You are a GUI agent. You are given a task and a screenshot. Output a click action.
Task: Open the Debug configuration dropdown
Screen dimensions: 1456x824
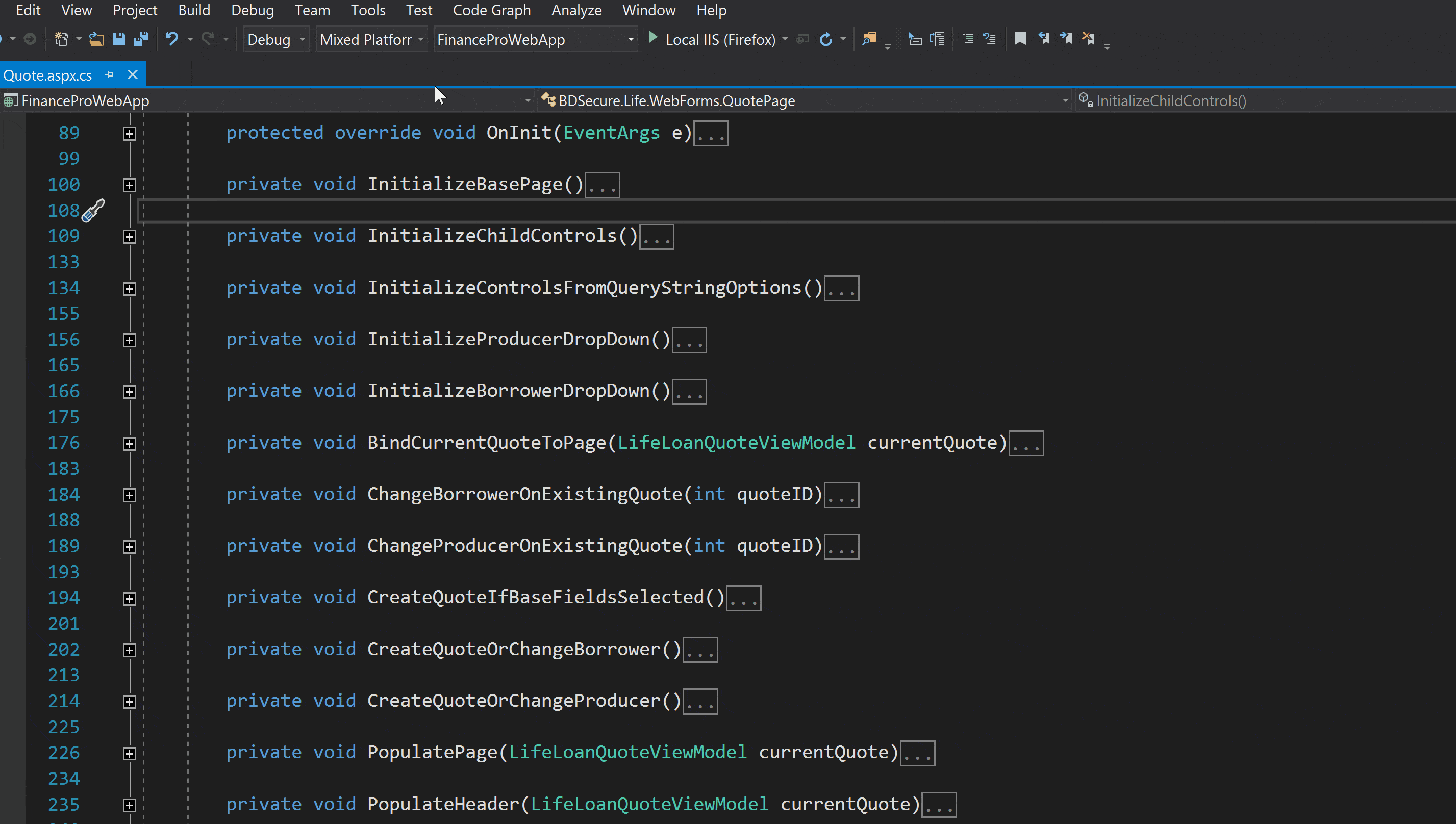point(303,39)
